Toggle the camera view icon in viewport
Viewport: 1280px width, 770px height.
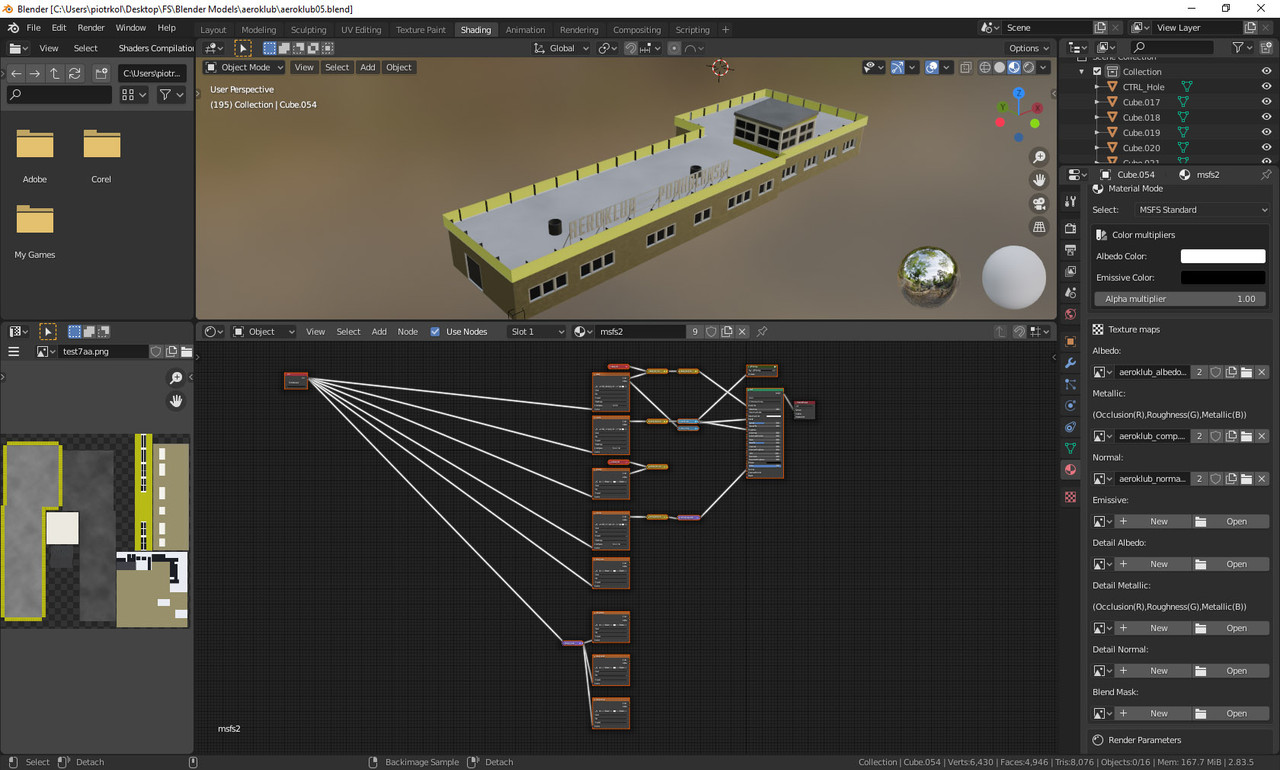click(1040, 203)
